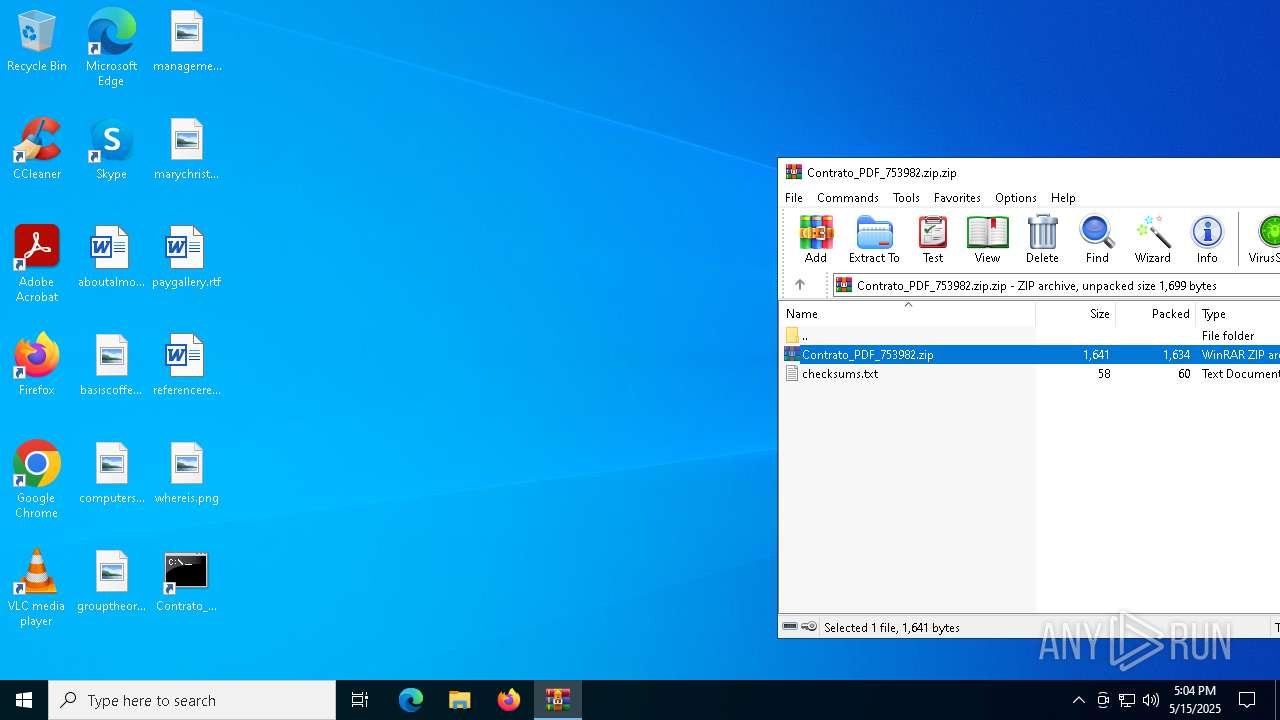Open Microsoft Edge from the taskbar
The image size is (1280, 720).
[411, 700]
